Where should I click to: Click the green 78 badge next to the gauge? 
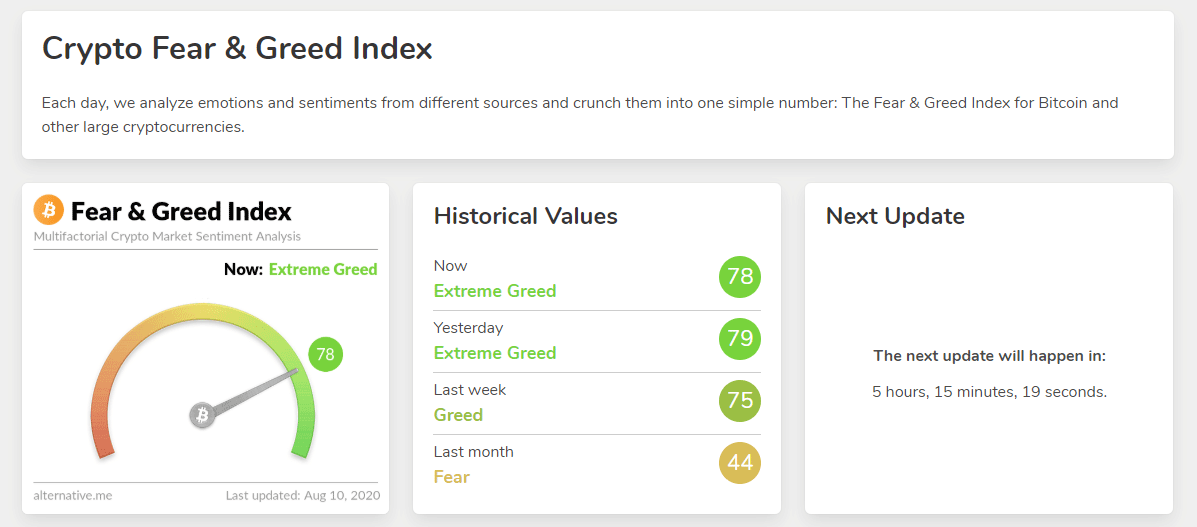point(326,354)
